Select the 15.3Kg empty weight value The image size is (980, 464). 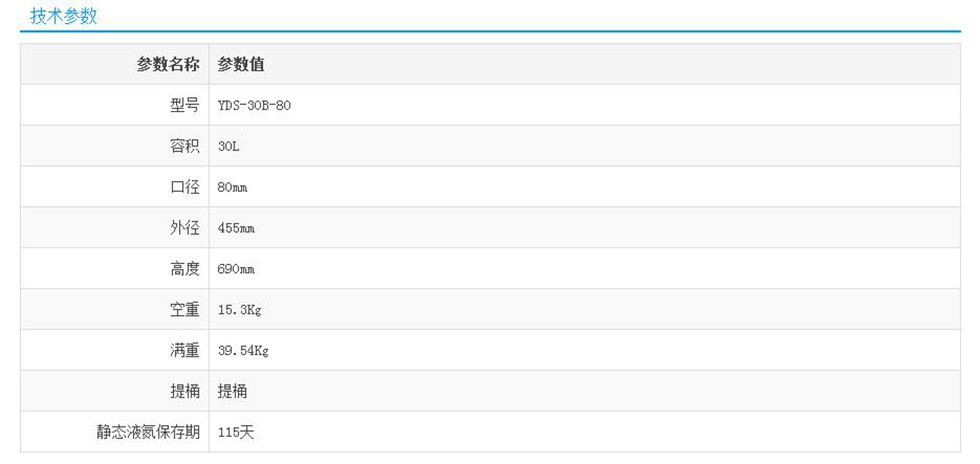click(239, 311)
